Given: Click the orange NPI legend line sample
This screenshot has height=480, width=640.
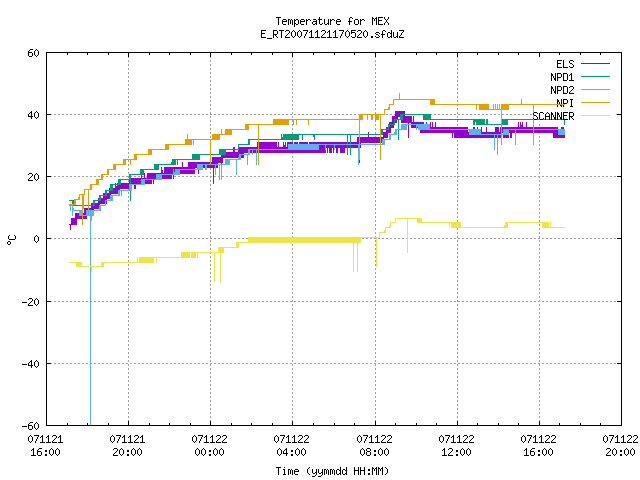Looking at the screenshot, I should pos(596,103).
